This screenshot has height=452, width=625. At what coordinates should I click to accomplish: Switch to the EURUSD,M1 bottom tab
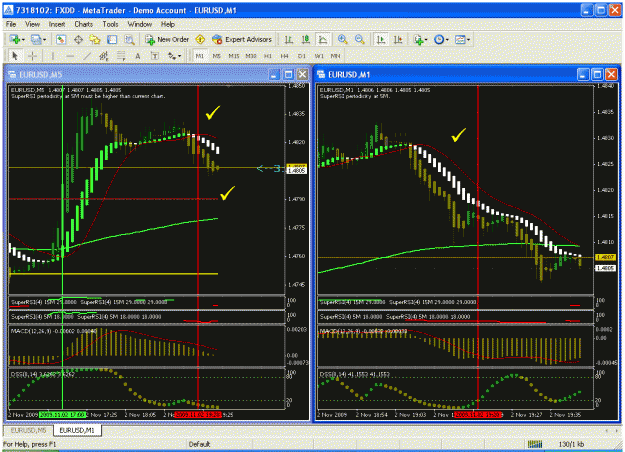coord(77,430)
